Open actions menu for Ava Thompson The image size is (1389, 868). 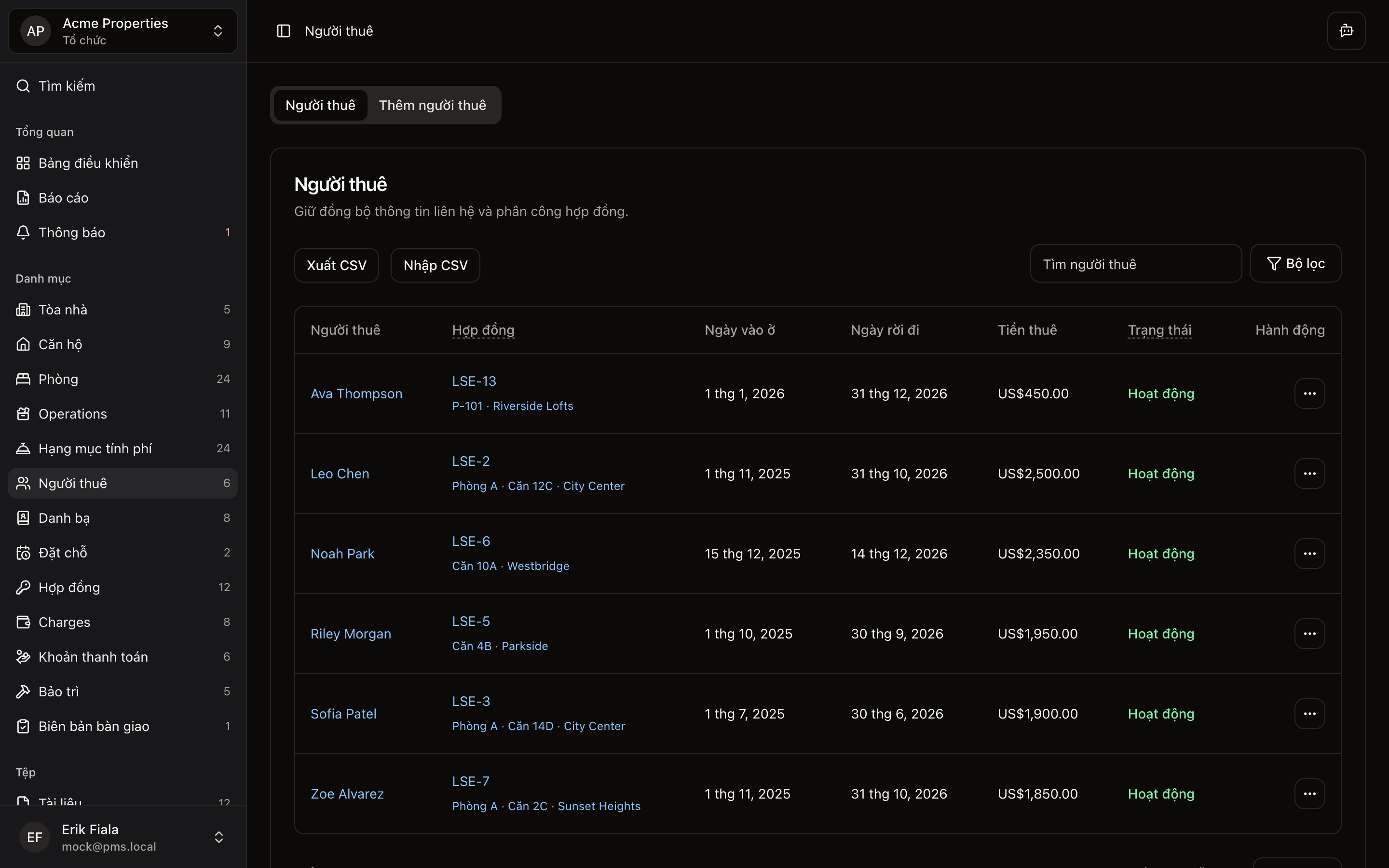[x=1309, y=394]
